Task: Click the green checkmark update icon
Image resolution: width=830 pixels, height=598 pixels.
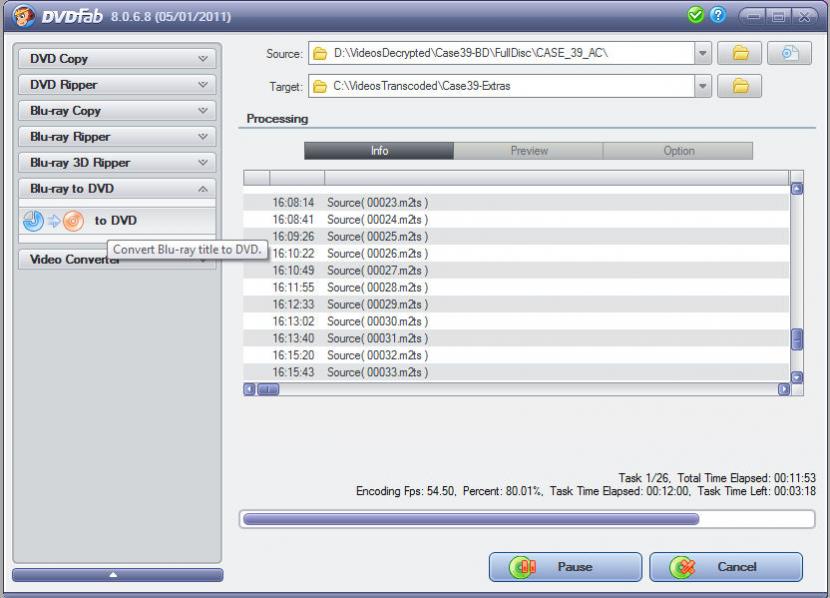Action: click(696, 15)
